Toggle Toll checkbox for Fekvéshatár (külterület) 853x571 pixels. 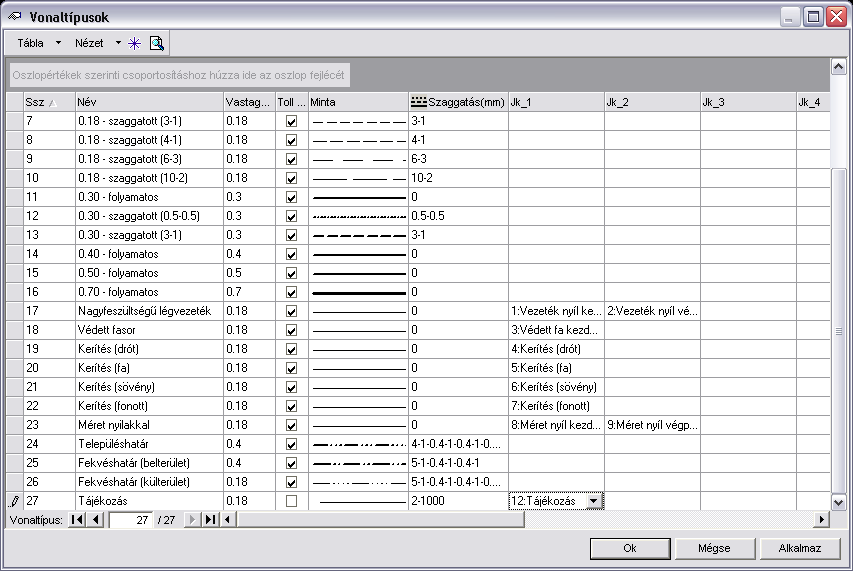point(292,482)
